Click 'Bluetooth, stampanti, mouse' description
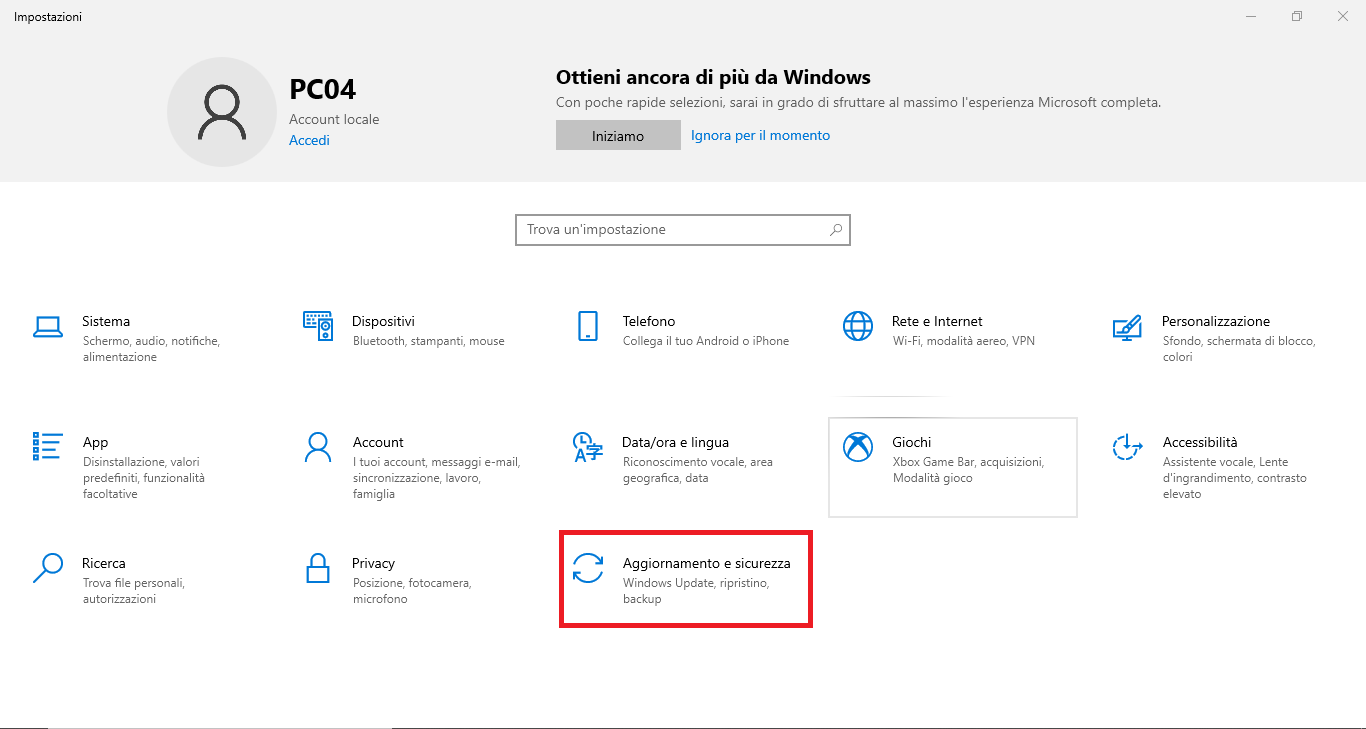The width and height of the screenshot is (1366, 729). pos(429,341)
